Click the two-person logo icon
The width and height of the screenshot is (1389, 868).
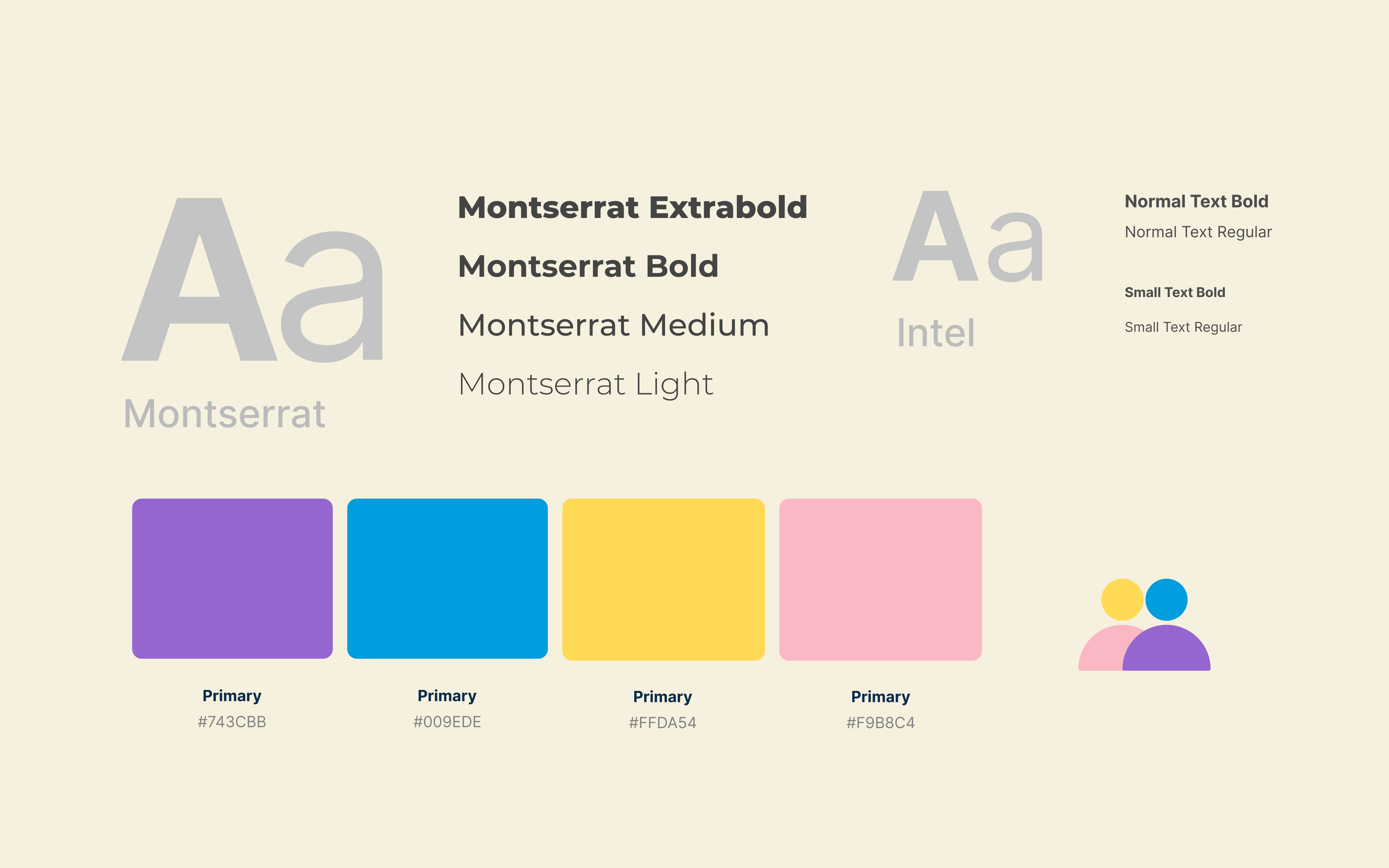point(1144,624)
